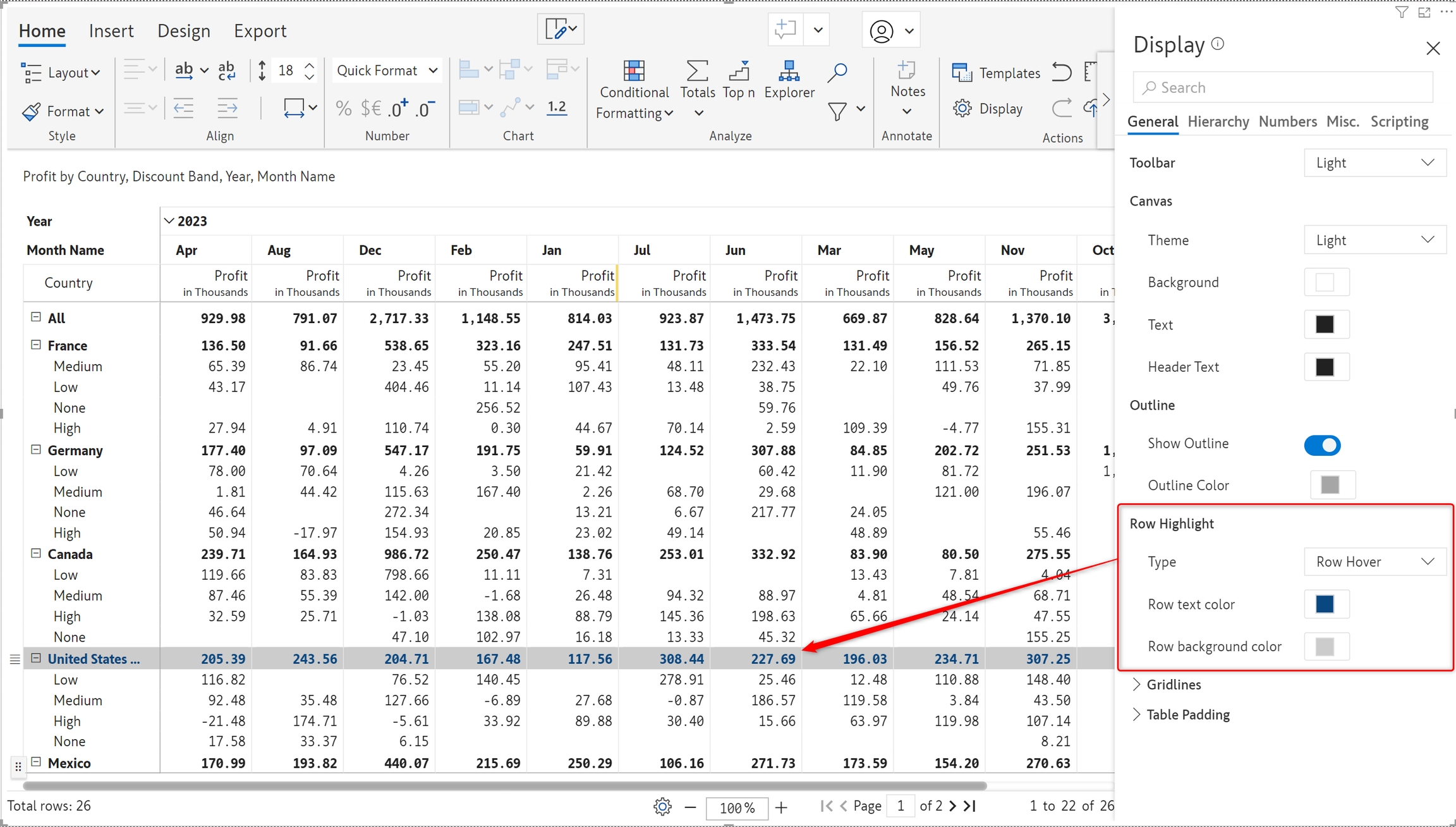Viewport: 1456px width, 827px height.
Task: Click the Display panel search field
Action: tap(1283, 87)
